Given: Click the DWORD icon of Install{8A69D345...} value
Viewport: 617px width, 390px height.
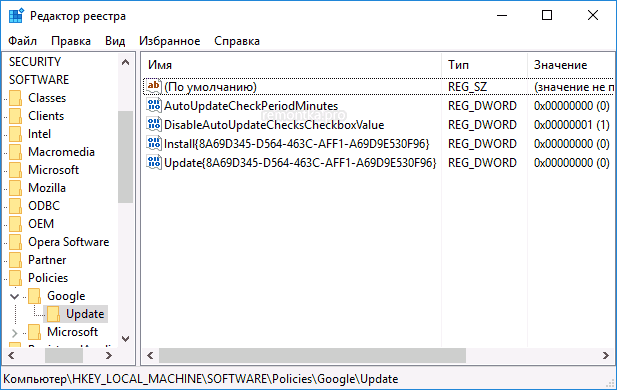Looking at the screenshot, I should click(154, 143).
